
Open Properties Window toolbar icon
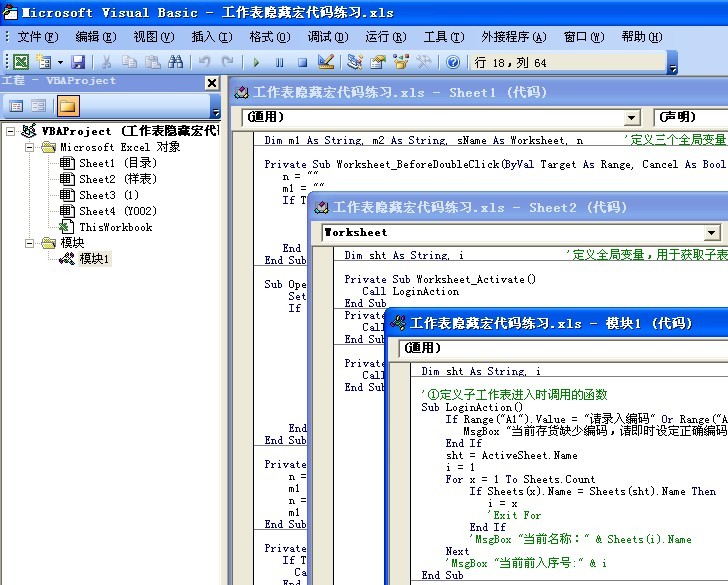377,62
